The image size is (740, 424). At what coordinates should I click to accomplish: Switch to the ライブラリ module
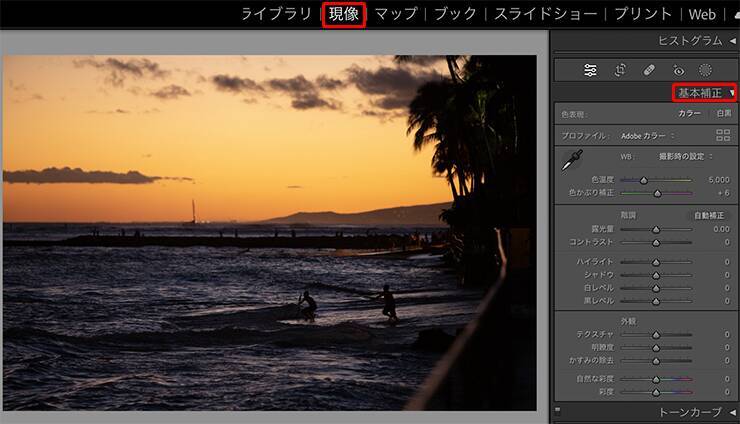pos(276,14)
